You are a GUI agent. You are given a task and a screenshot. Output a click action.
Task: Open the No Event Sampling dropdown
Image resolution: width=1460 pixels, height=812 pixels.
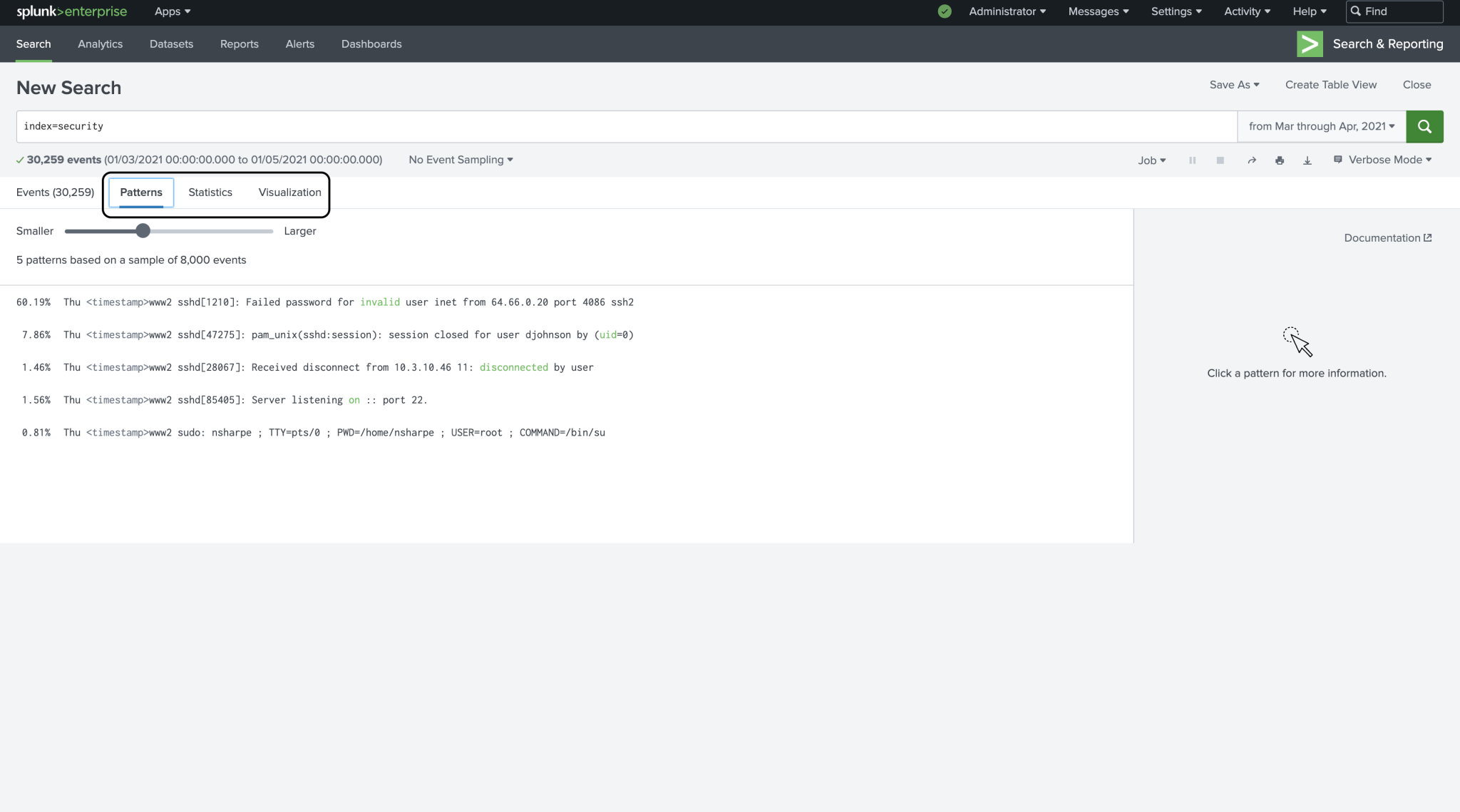point(460,160)
